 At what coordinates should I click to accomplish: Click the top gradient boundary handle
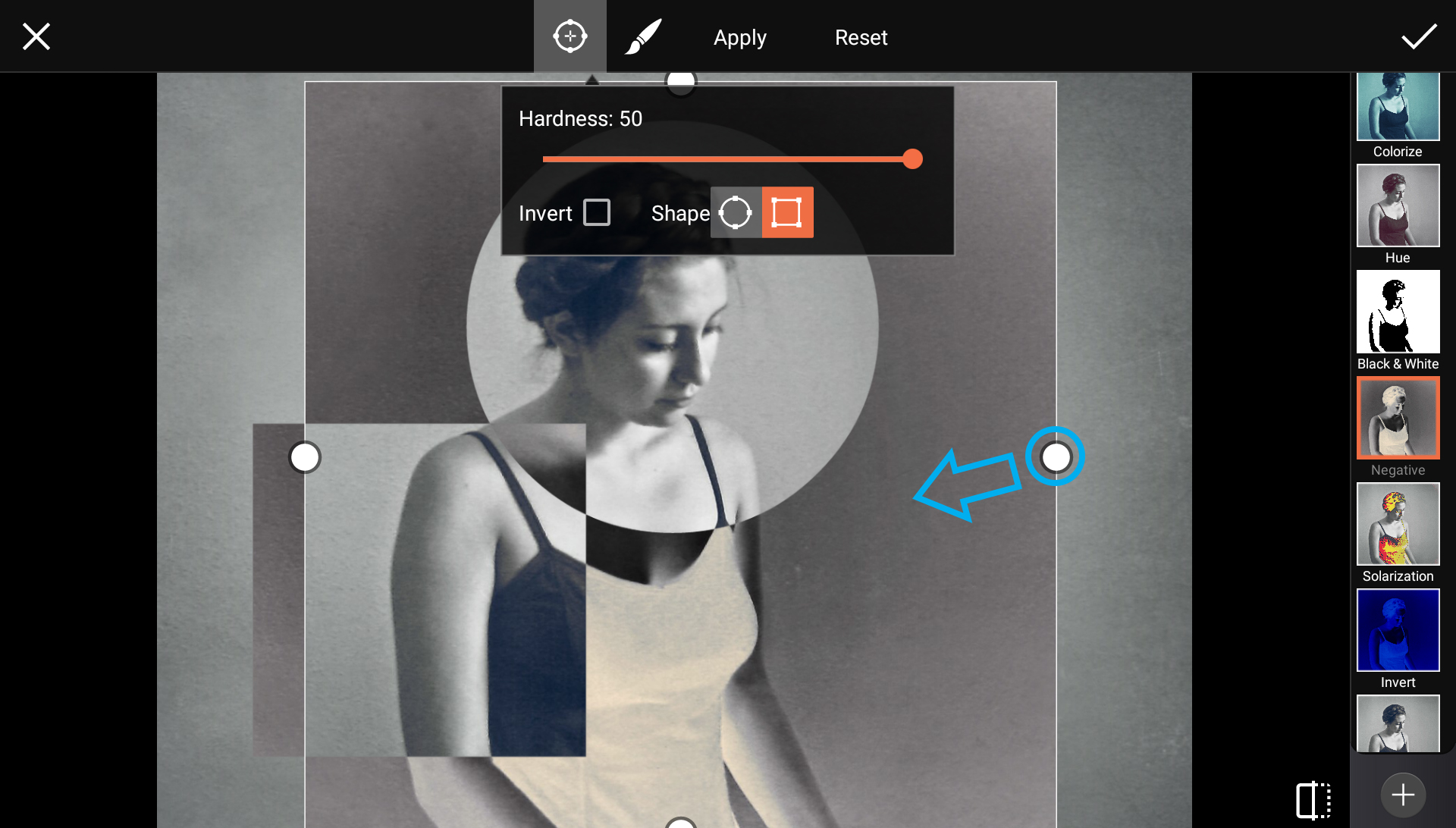[680, 81]
